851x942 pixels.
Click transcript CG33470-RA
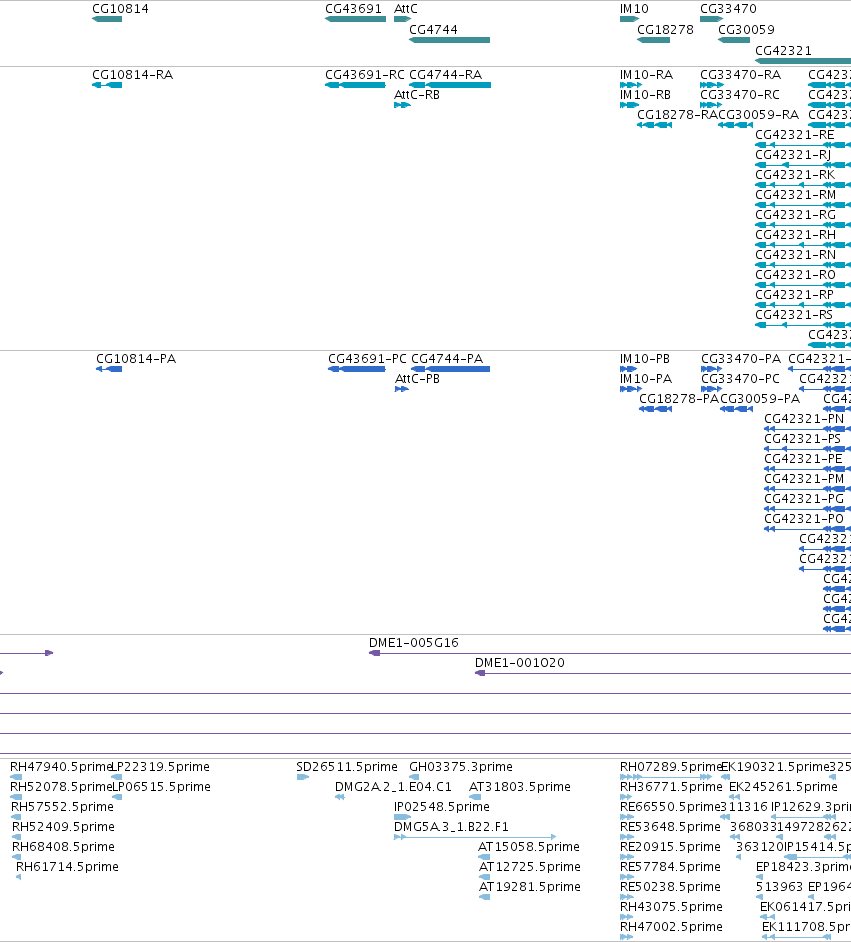[740, 75]
